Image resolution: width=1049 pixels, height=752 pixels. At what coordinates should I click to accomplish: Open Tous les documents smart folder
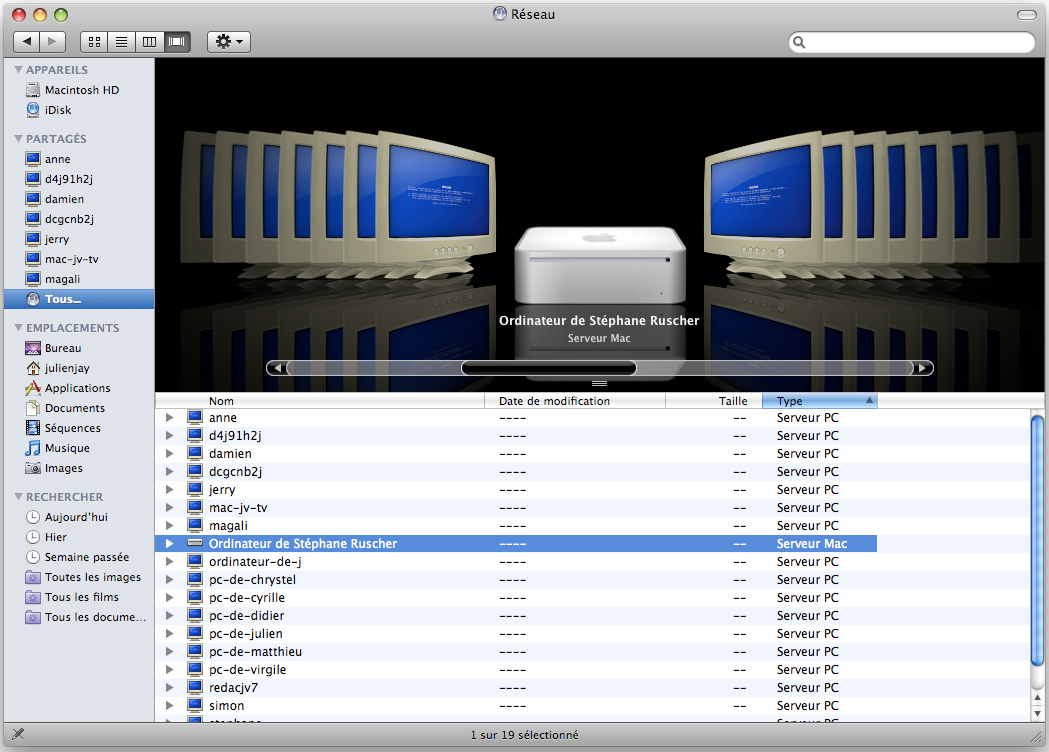[79, 618]
